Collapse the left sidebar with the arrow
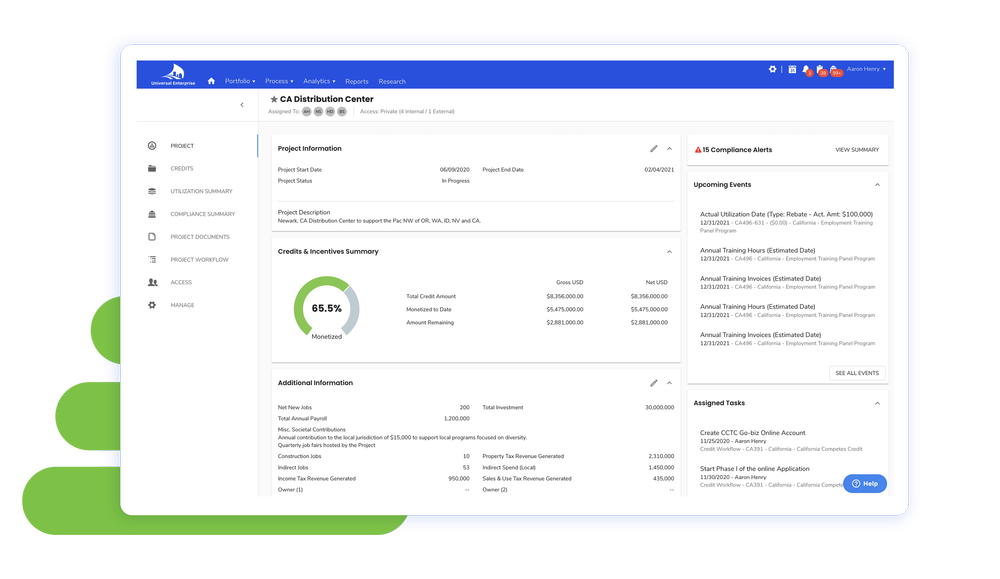The width and height of the screenshot is (1000, 579). pyautogui.click(x=241, y=105)
